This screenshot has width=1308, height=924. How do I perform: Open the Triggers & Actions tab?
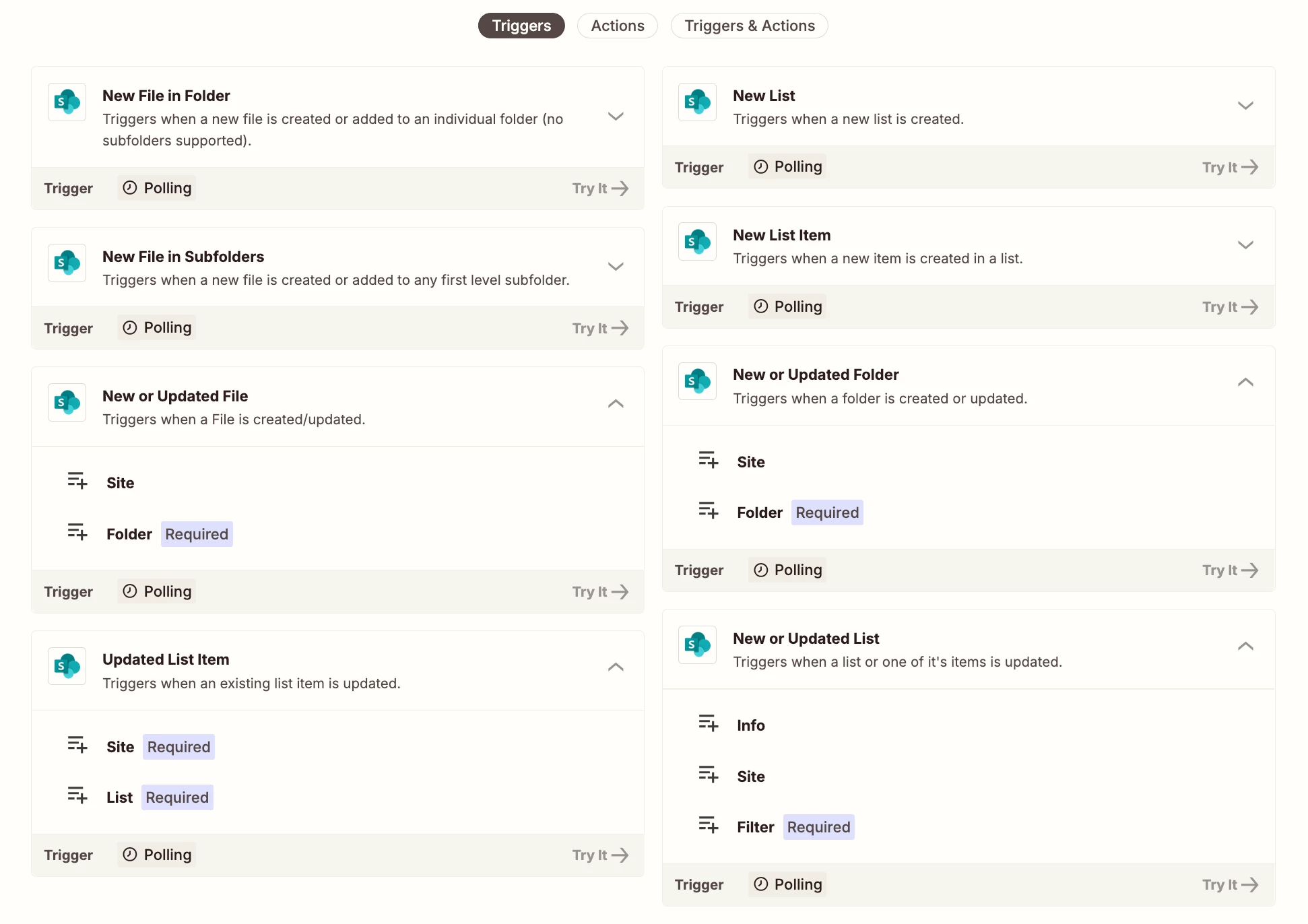pyautogui.click(x=750, y=26)
